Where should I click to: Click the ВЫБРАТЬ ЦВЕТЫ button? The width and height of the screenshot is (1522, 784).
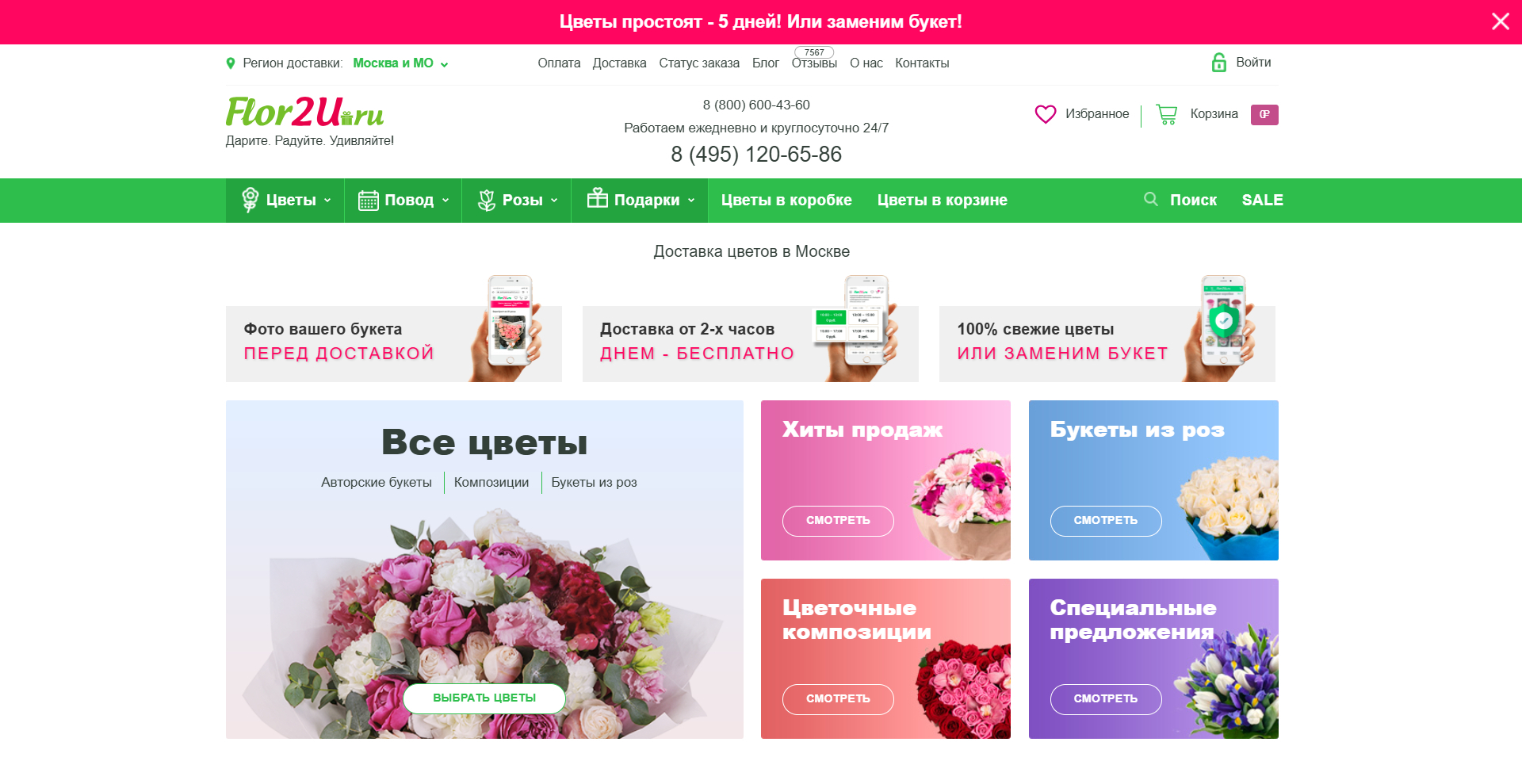(x=484, y=698)
